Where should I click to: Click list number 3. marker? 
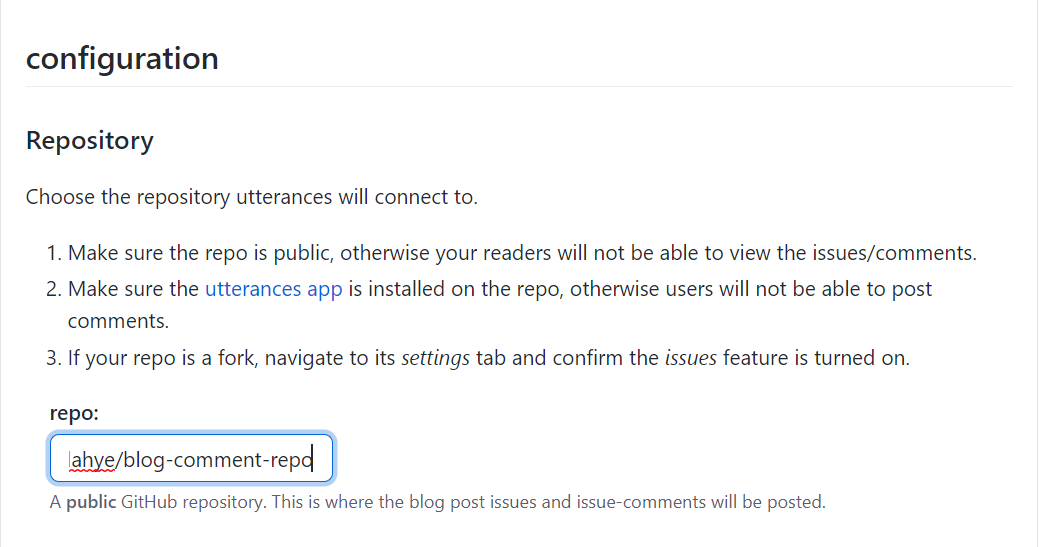(x=54, y=358)
